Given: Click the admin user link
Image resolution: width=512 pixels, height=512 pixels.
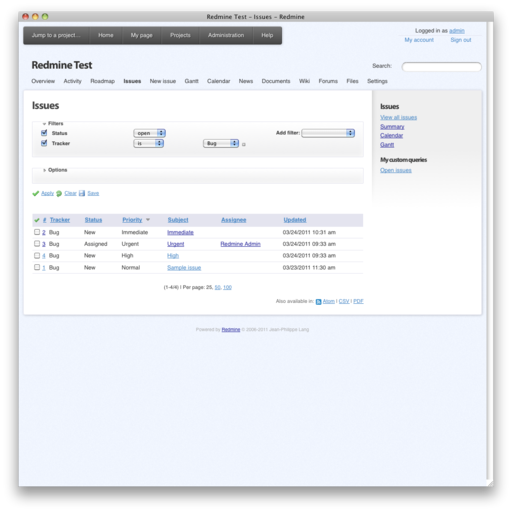Looking at the screenshot, I should coord(457,31).
